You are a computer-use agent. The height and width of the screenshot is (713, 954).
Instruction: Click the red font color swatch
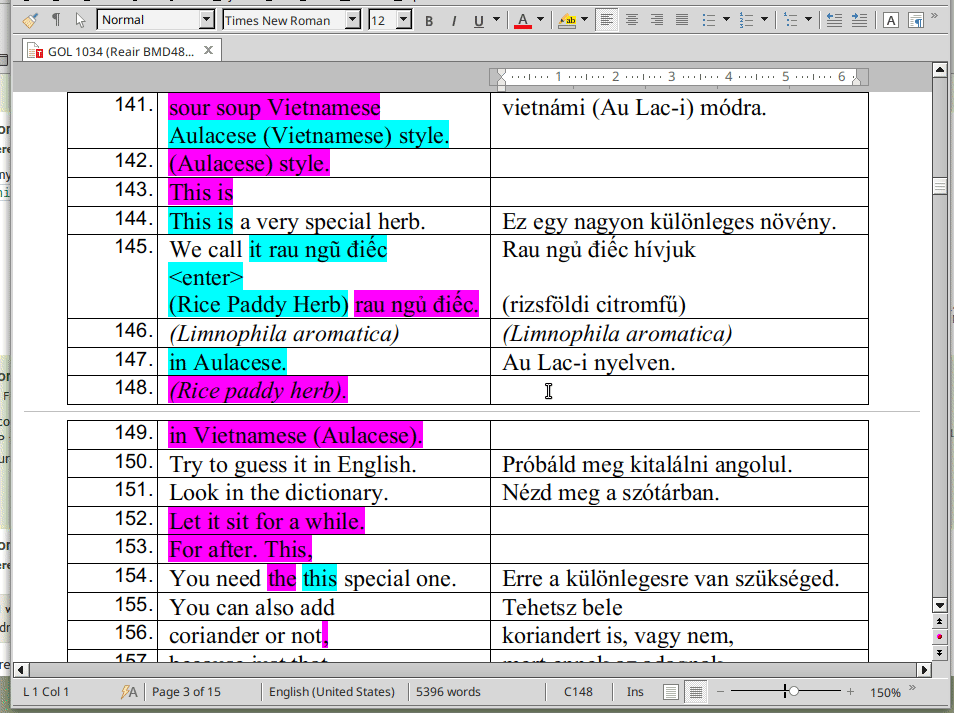click(523, 20)
